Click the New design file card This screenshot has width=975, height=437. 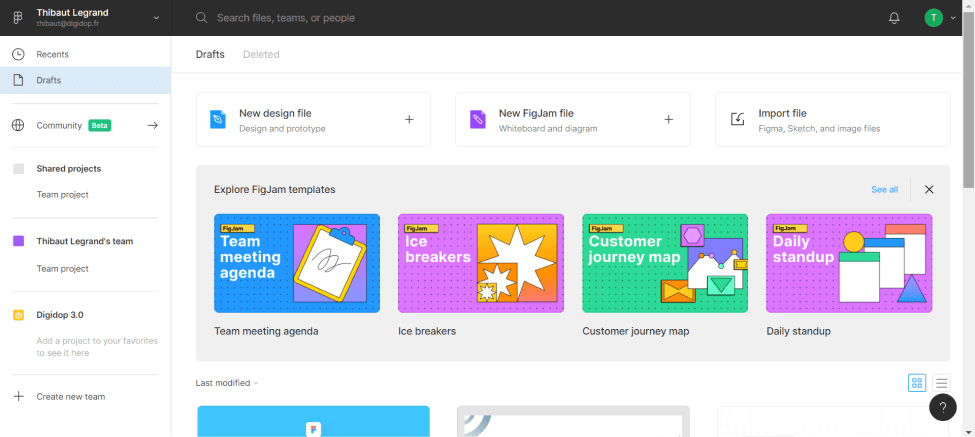pyautogui.click(x=313, y=119)
